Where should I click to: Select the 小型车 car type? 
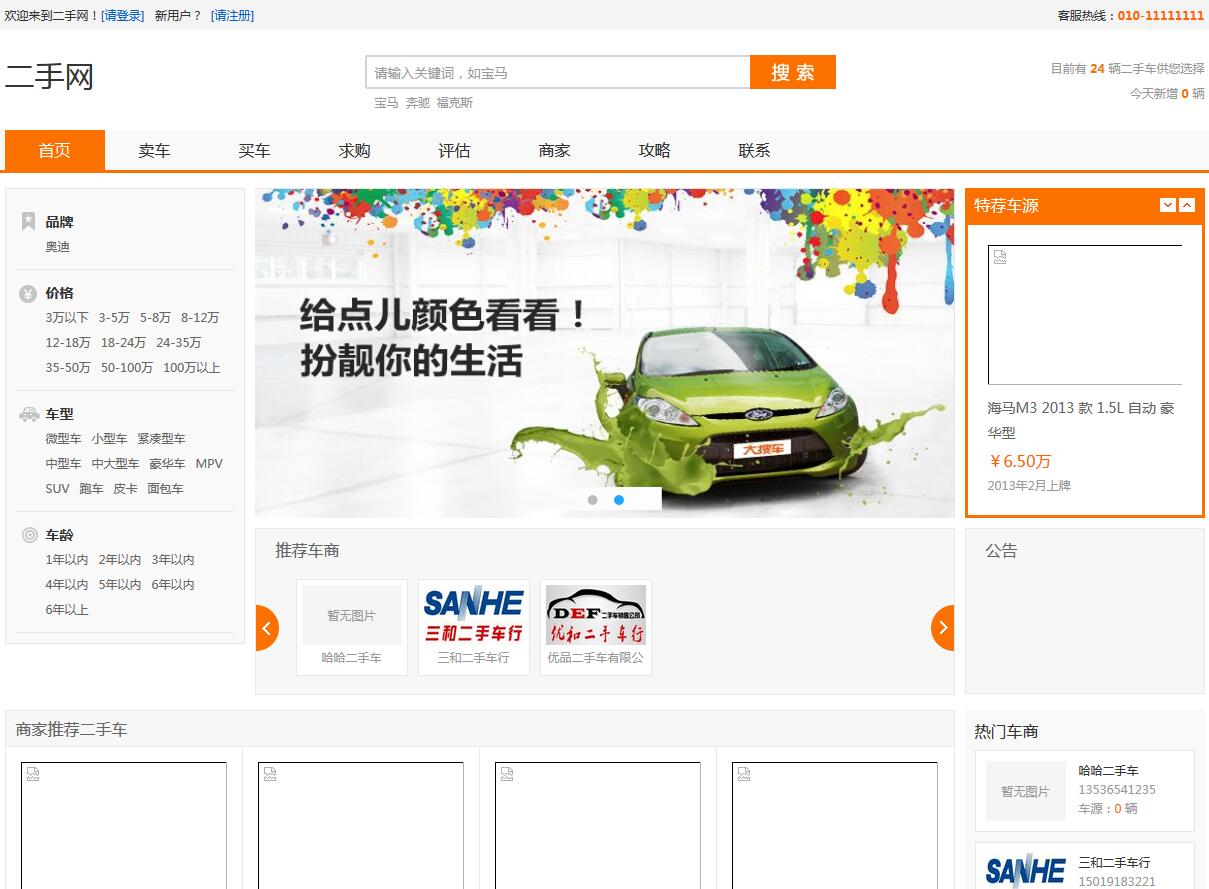[109, 439]
